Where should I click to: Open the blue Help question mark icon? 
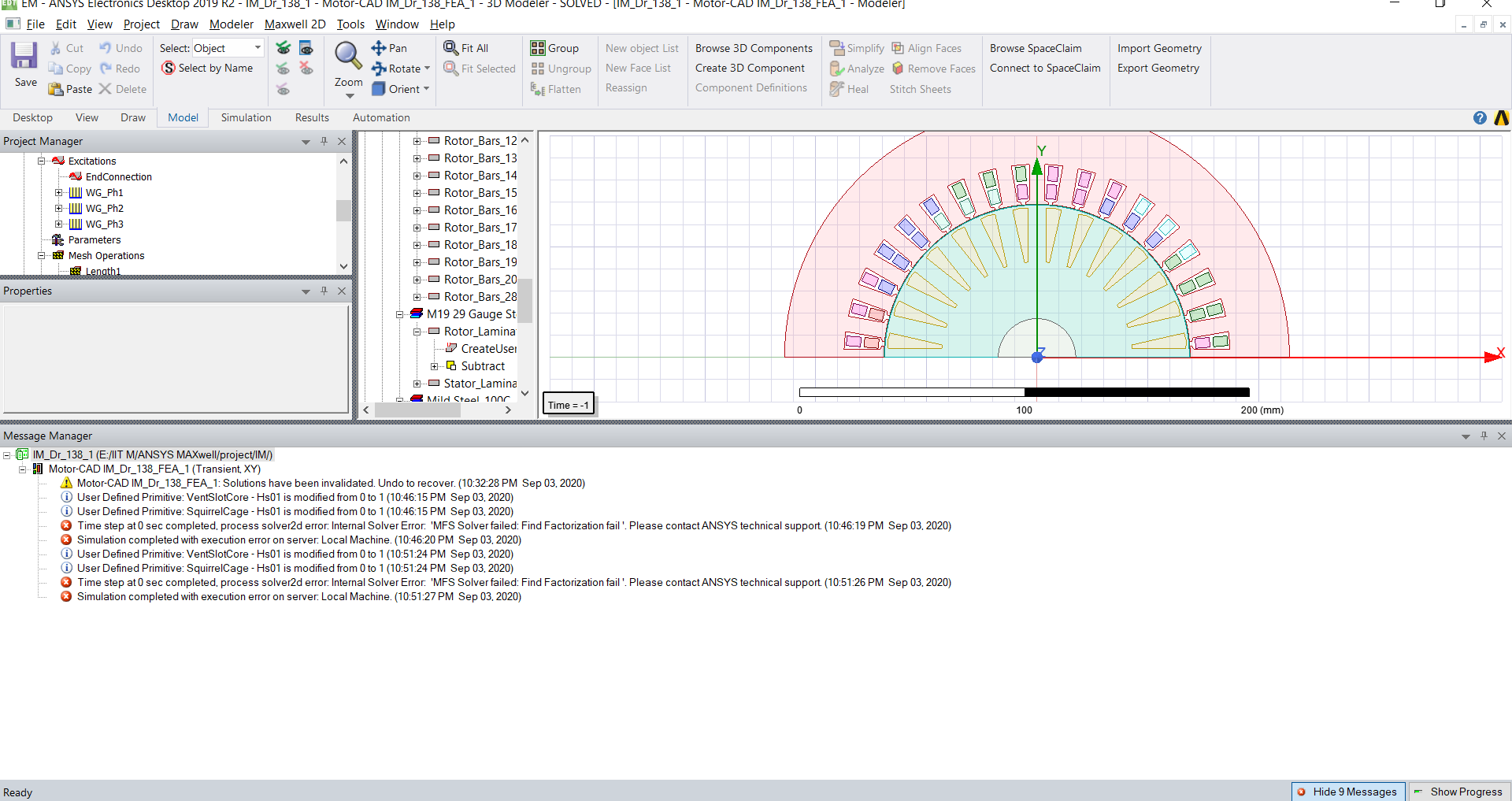[1480, 117]
